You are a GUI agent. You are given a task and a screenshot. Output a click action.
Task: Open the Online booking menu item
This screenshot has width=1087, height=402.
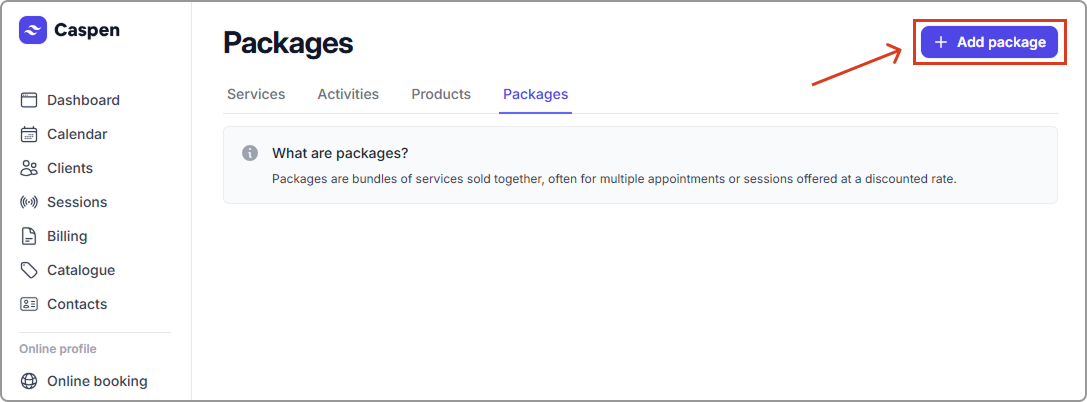coord(97,381)
